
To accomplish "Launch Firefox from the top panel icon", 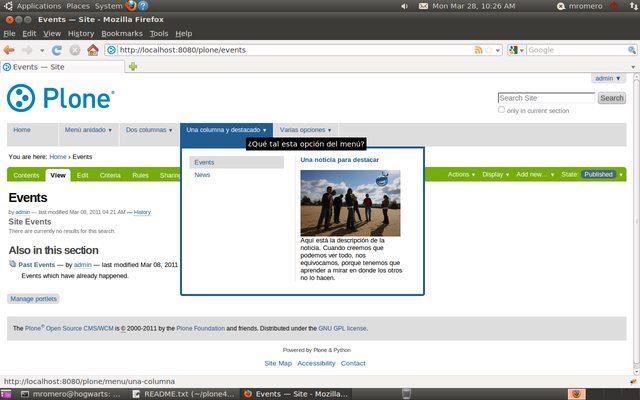I will click(131, 6).
